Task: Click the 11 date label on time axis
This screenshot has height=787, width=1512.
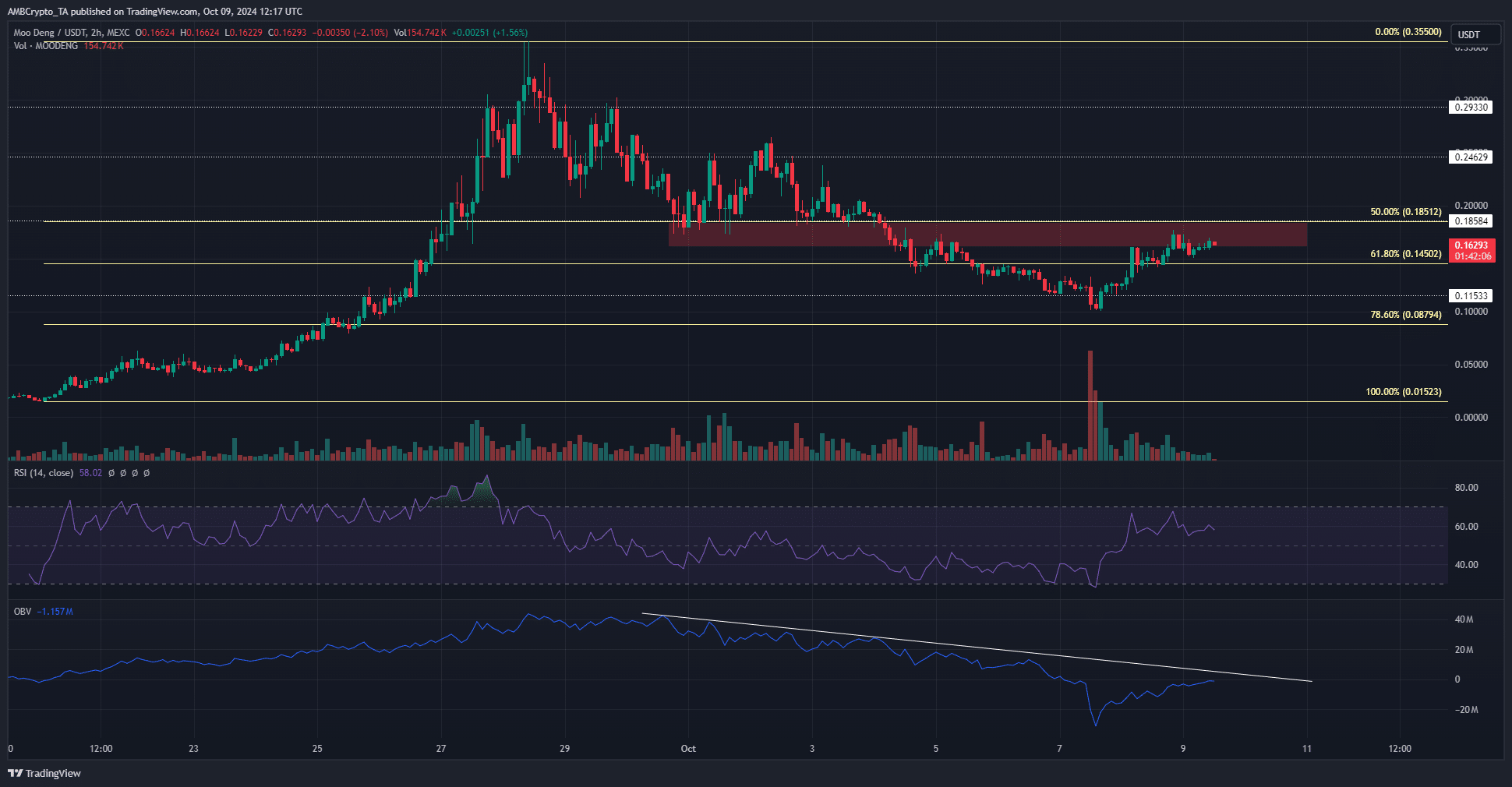Action: (1307, 749)
